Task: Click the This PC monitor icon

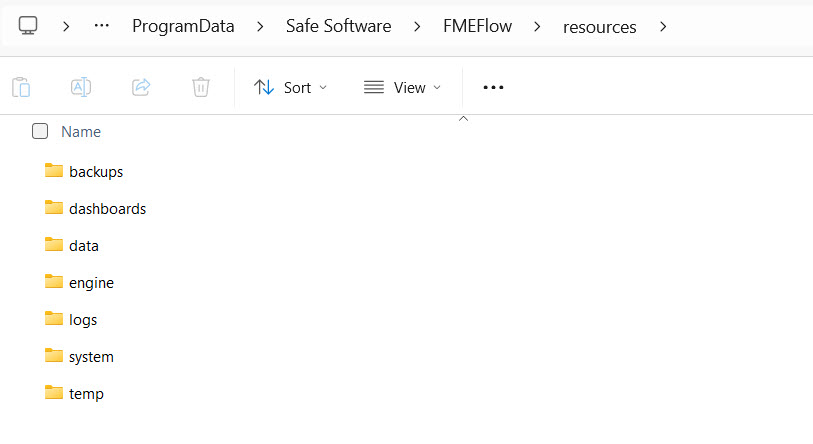Action: [x=28, y=26]
